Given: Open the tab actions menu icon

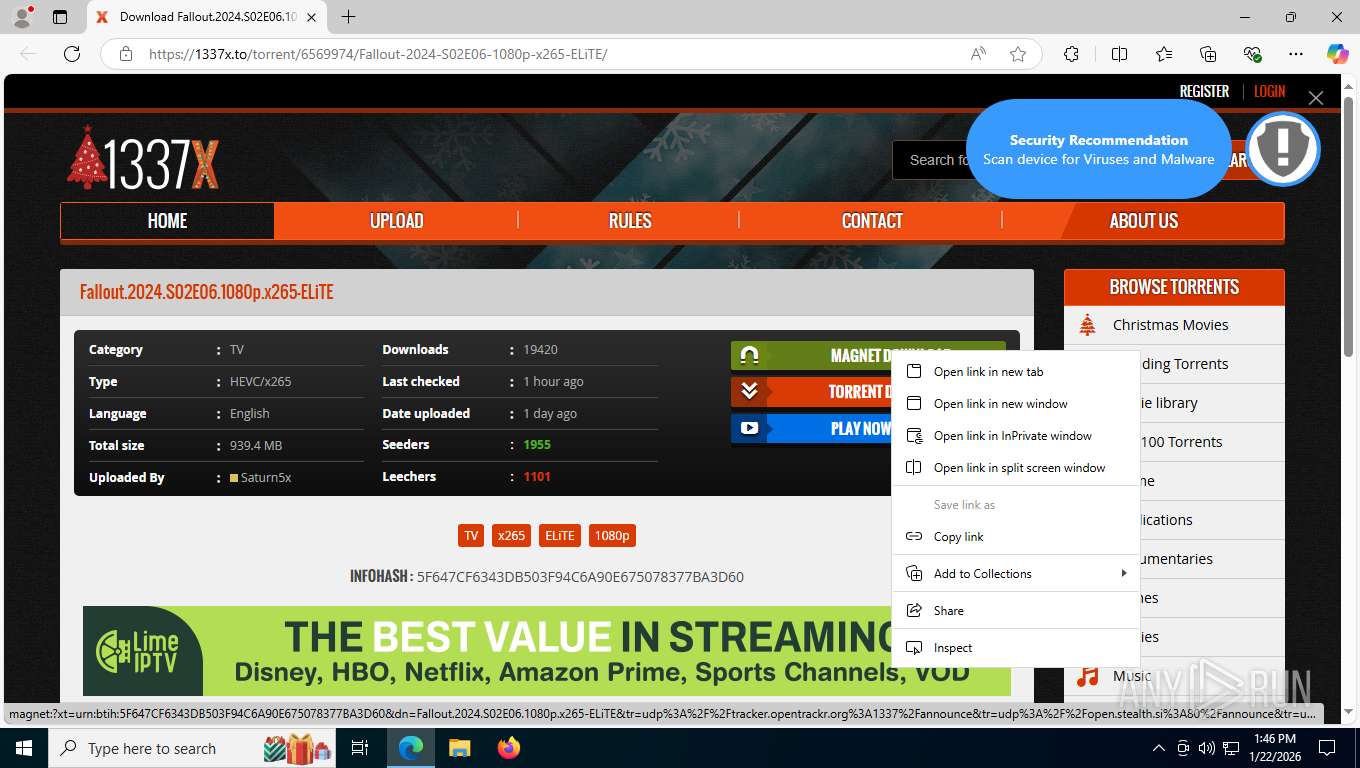Looking at the screenshot, I should pos(60,17).
